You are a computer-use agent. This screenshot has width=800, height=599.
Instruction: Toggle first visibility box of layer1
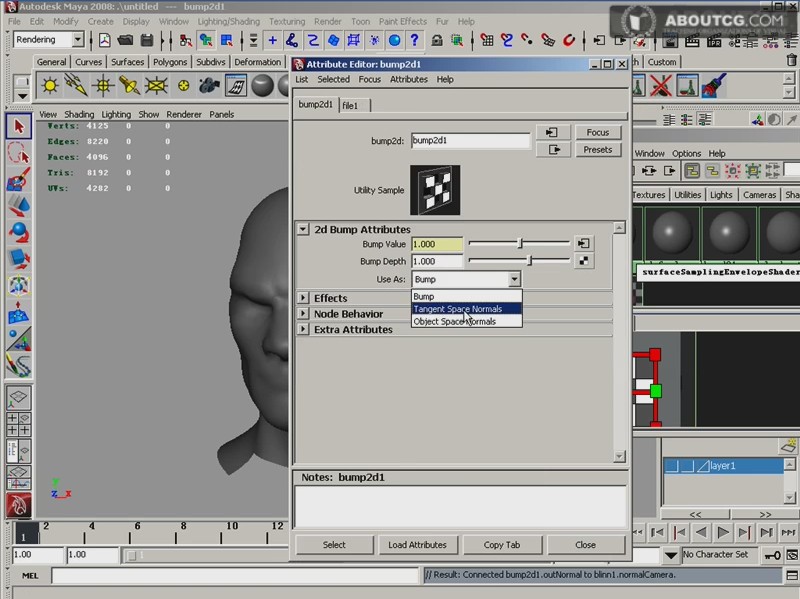click(x=672, y=466)
